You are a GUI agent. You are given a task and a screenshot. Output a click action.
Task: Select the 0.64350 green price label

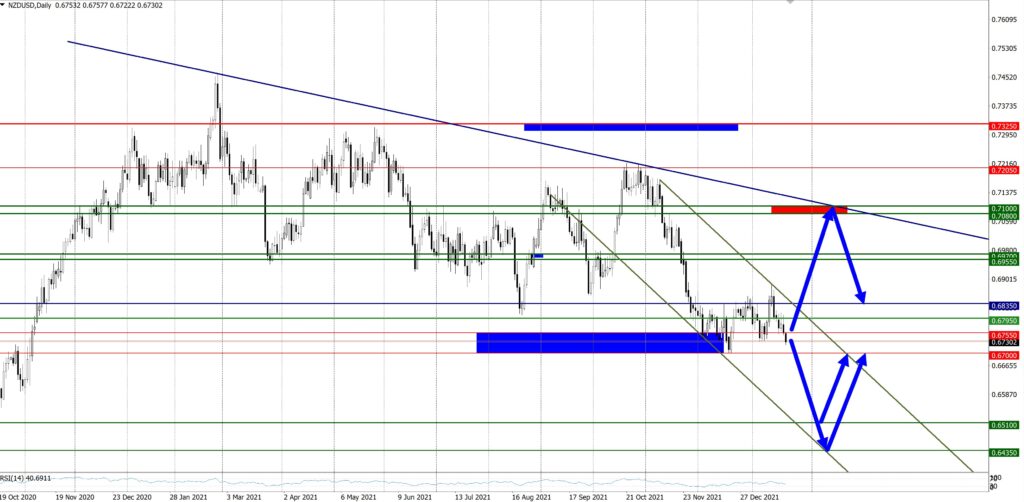(1004, 452)
